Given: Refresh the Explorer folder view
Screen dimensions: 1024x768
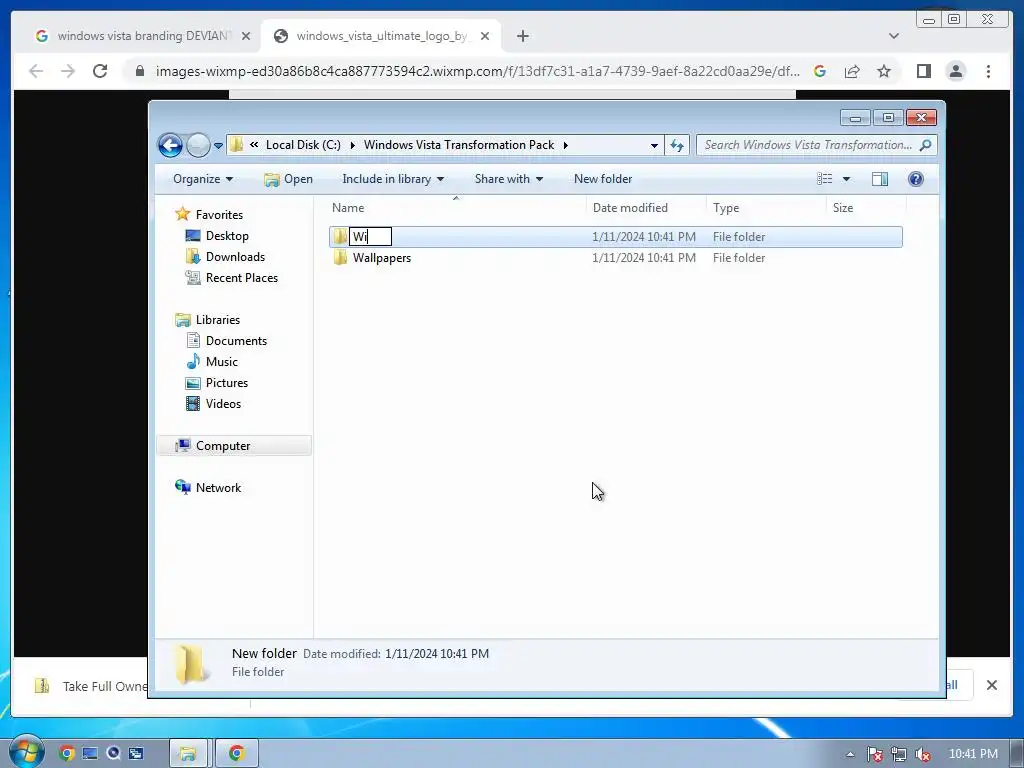Looking at the screenshot, I should 677,145.
